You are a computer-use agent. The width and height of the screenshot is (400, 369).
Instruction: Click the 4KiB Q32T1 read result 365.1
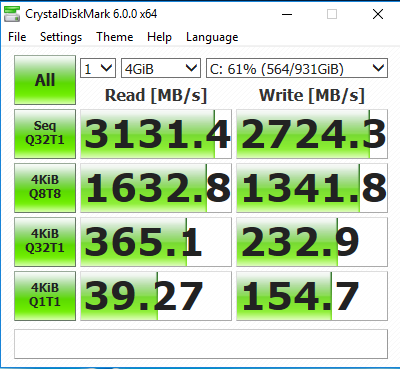point(156,242)
